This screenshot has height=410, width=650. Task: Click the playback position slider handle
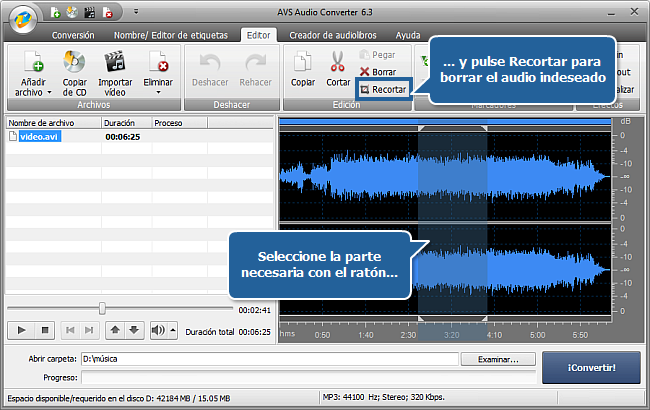(102, 309)
